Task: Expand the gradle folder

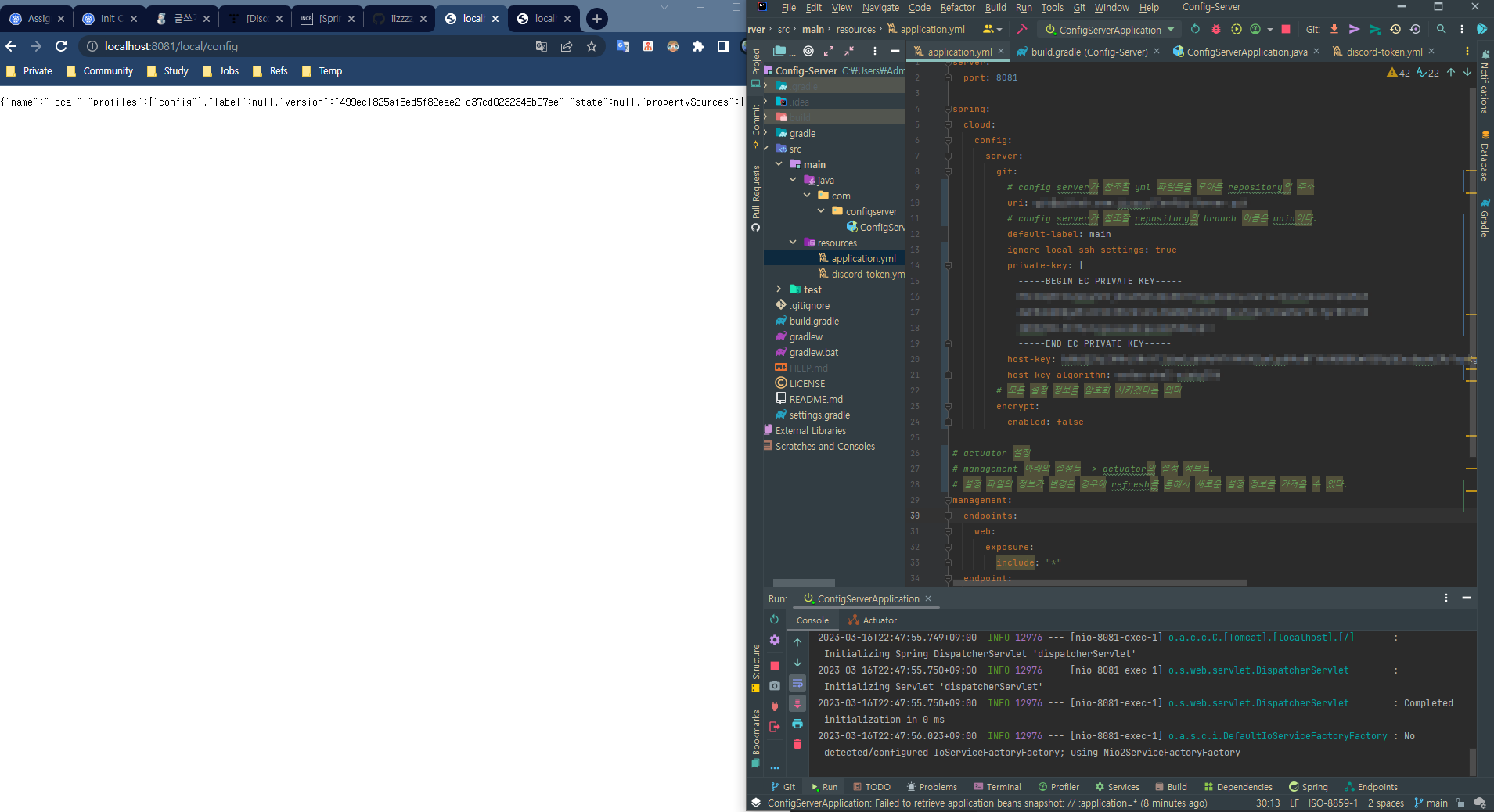Action: (765, 133)
